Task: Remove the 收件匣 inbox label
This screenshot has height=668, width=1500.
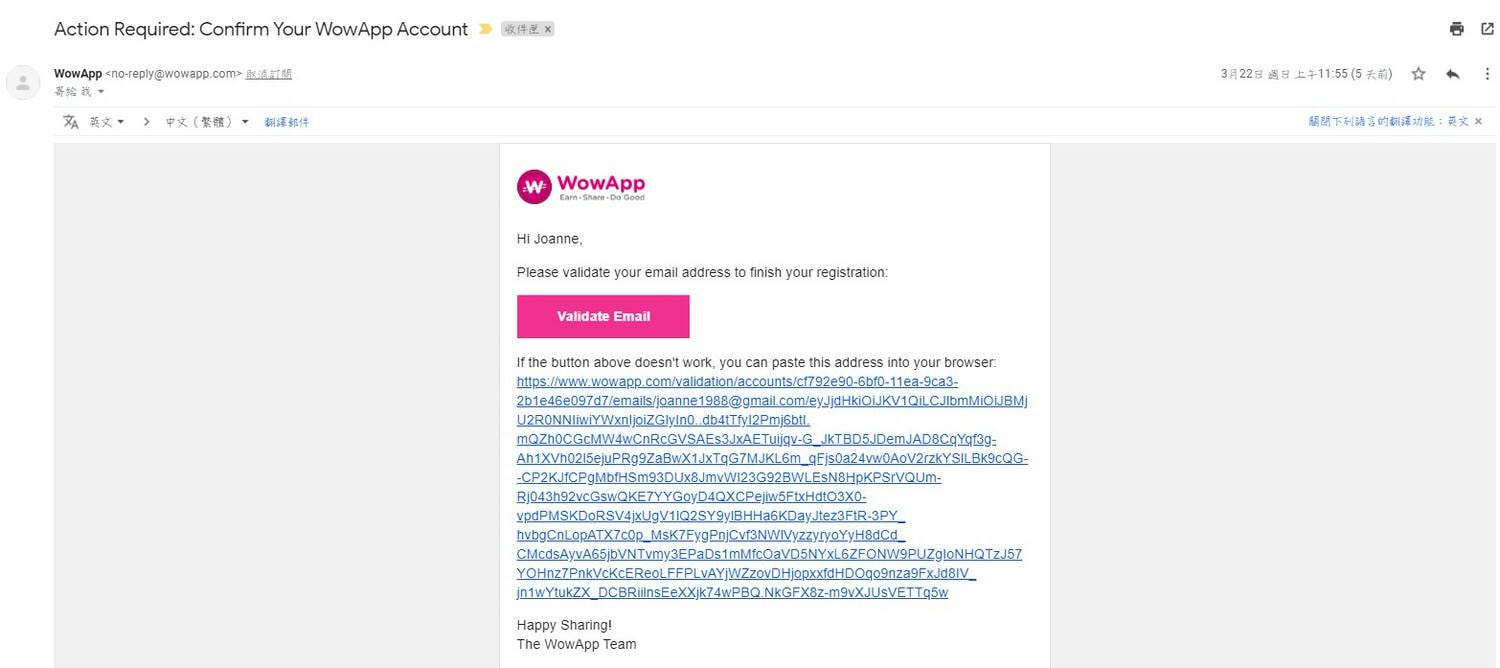Action: (548, 30)
